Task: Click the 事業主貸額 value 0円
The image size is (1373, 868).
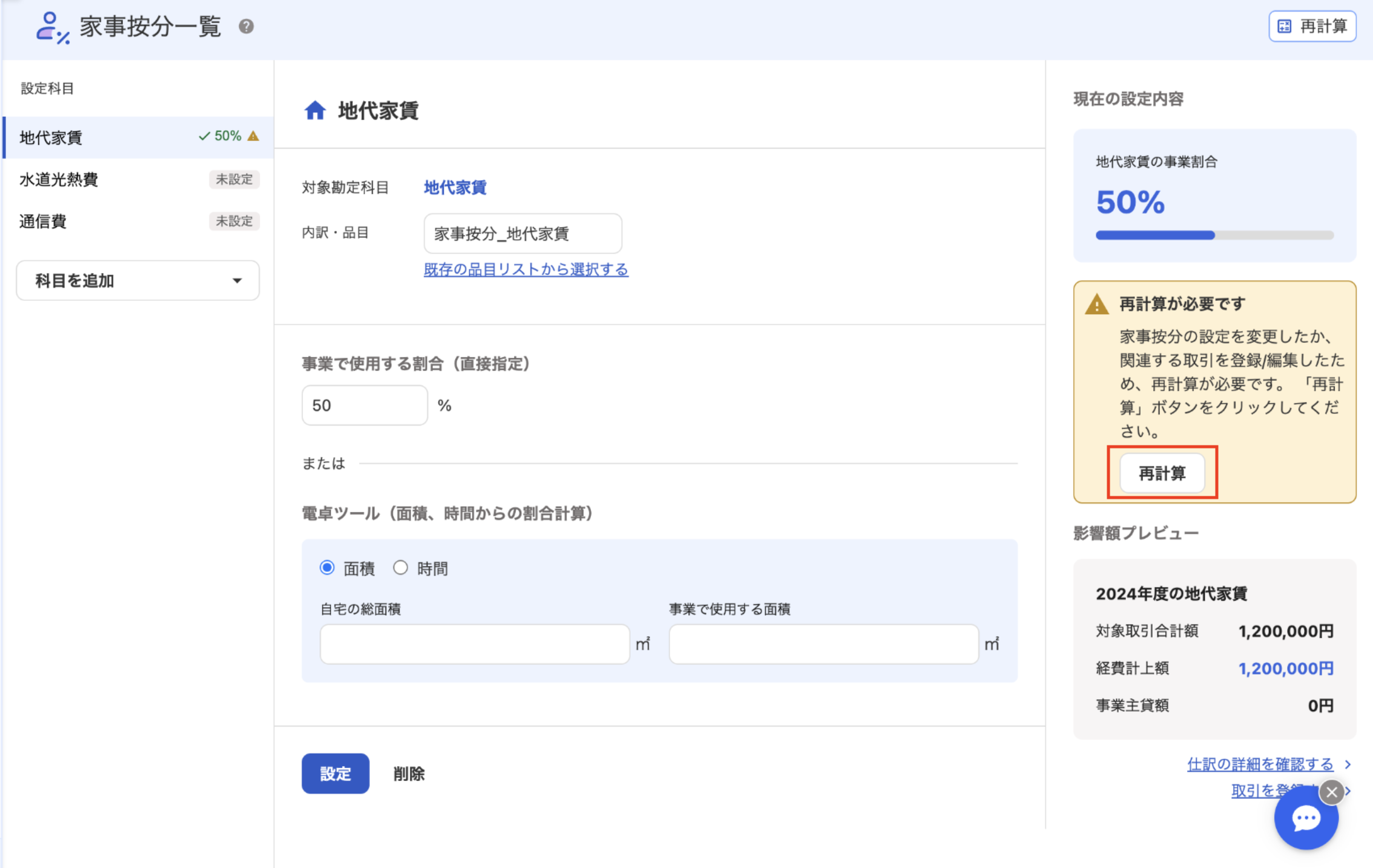Action: (x=1320, y=705)
